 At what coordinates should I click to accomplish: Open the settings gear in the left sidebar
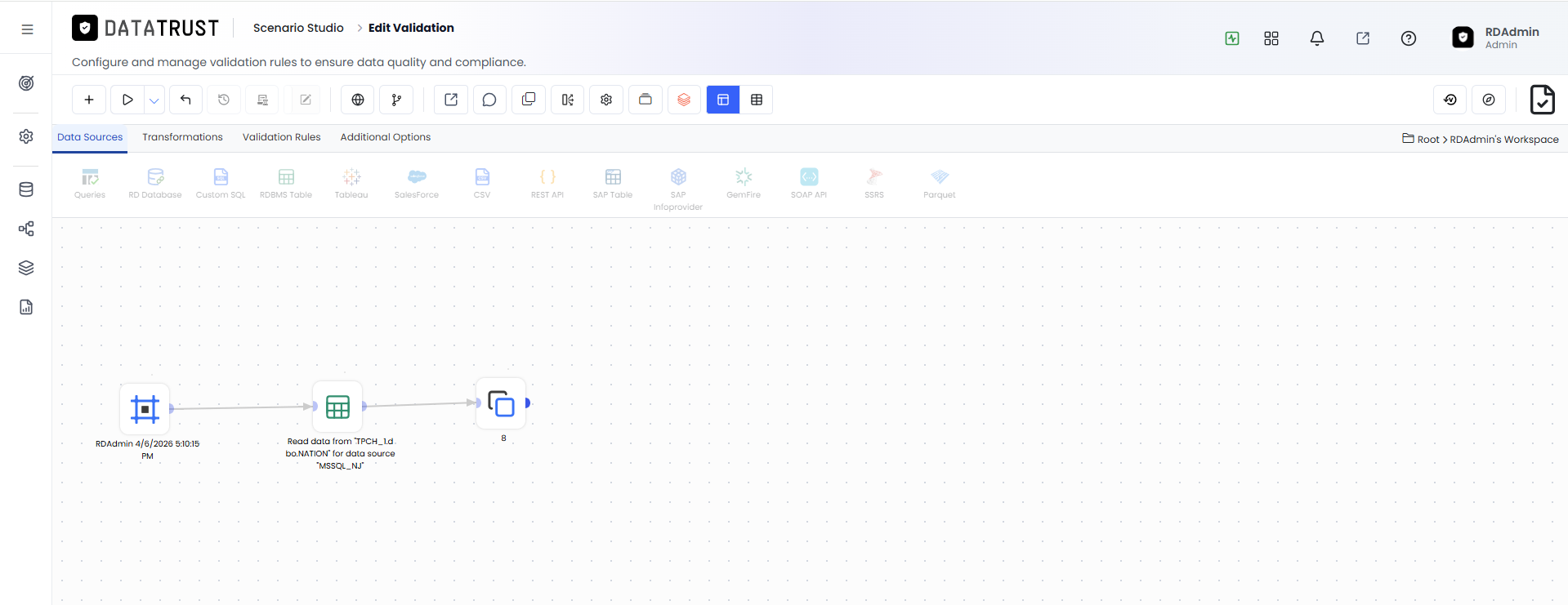(26, 136)
